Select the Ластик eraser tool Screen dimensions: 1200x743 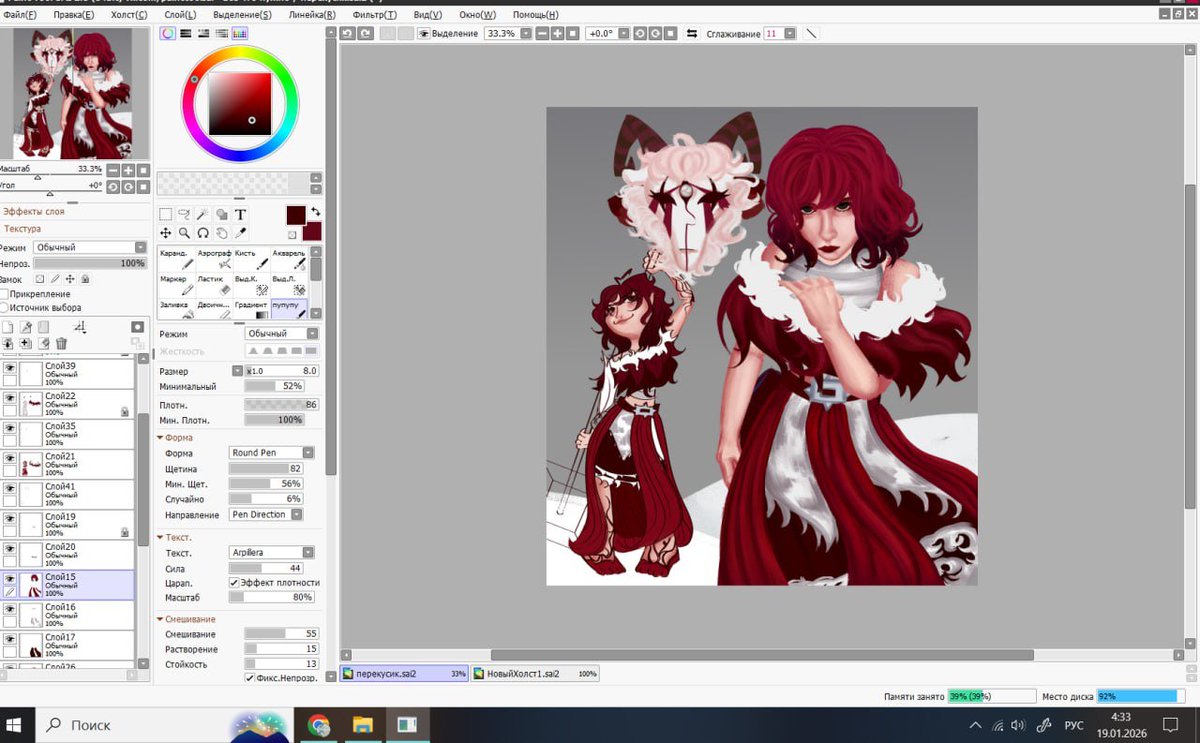(213, 285)
